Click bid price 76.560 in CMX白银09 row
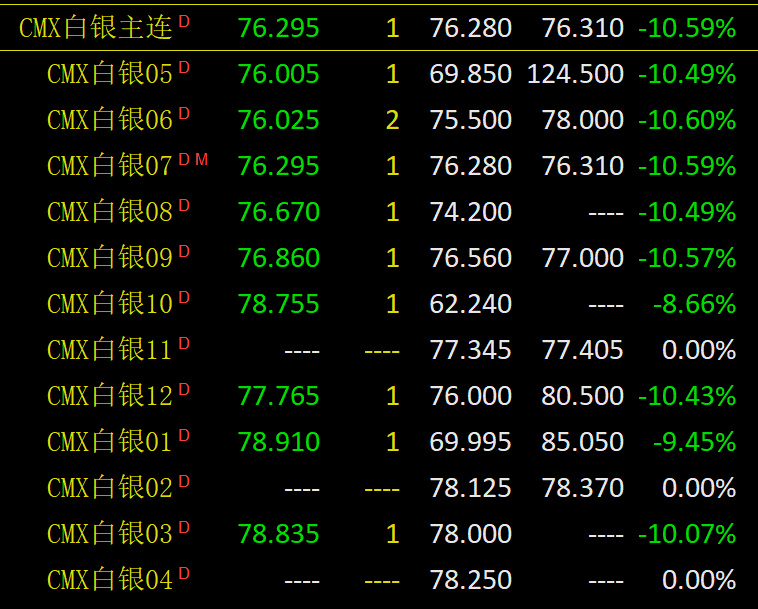Screen dimensions: 758x609 (x=470, y=258)
